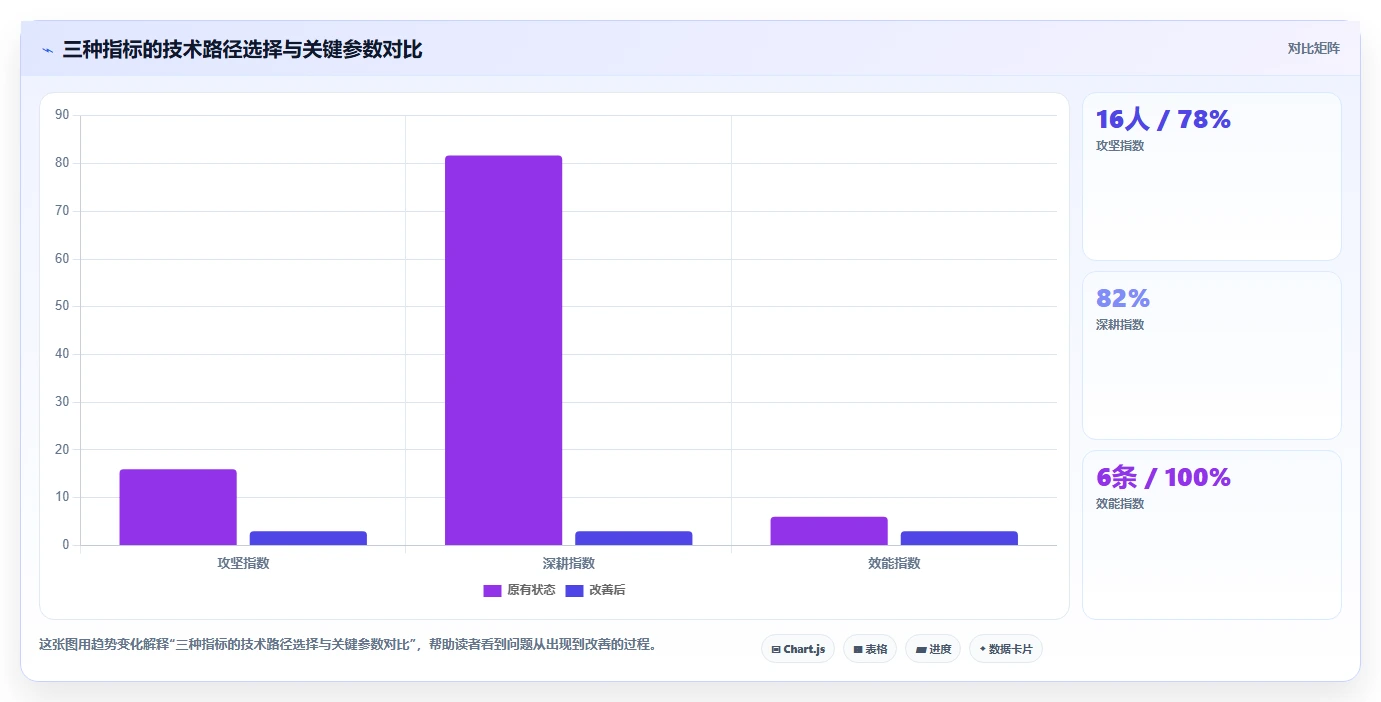1381x702 pixels.
Task: Toggle the 原有状态 legend entry
Action: (x=519, y=590)
